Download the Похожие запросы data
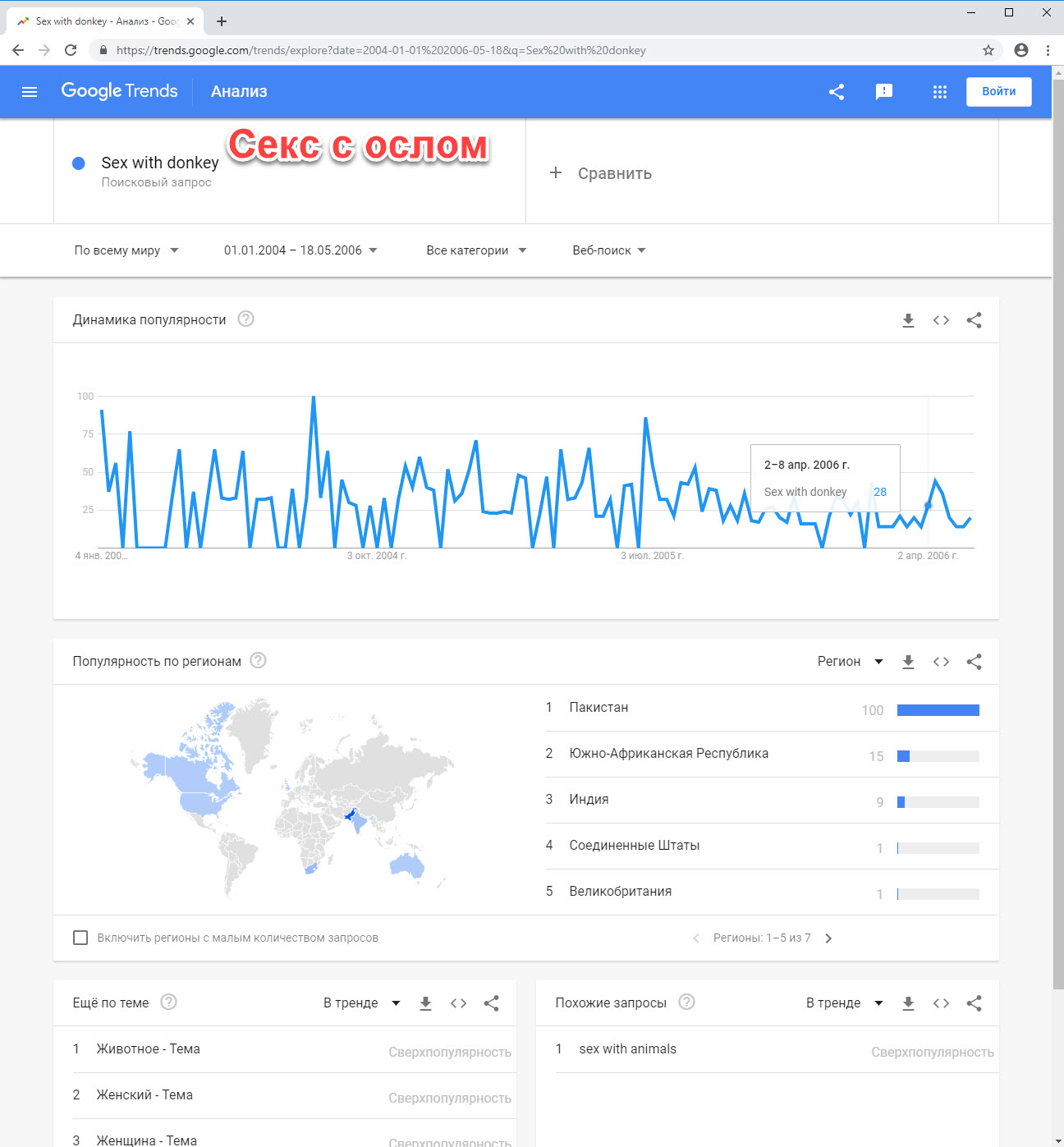1064x1147 pixels. pos(908,1003)
